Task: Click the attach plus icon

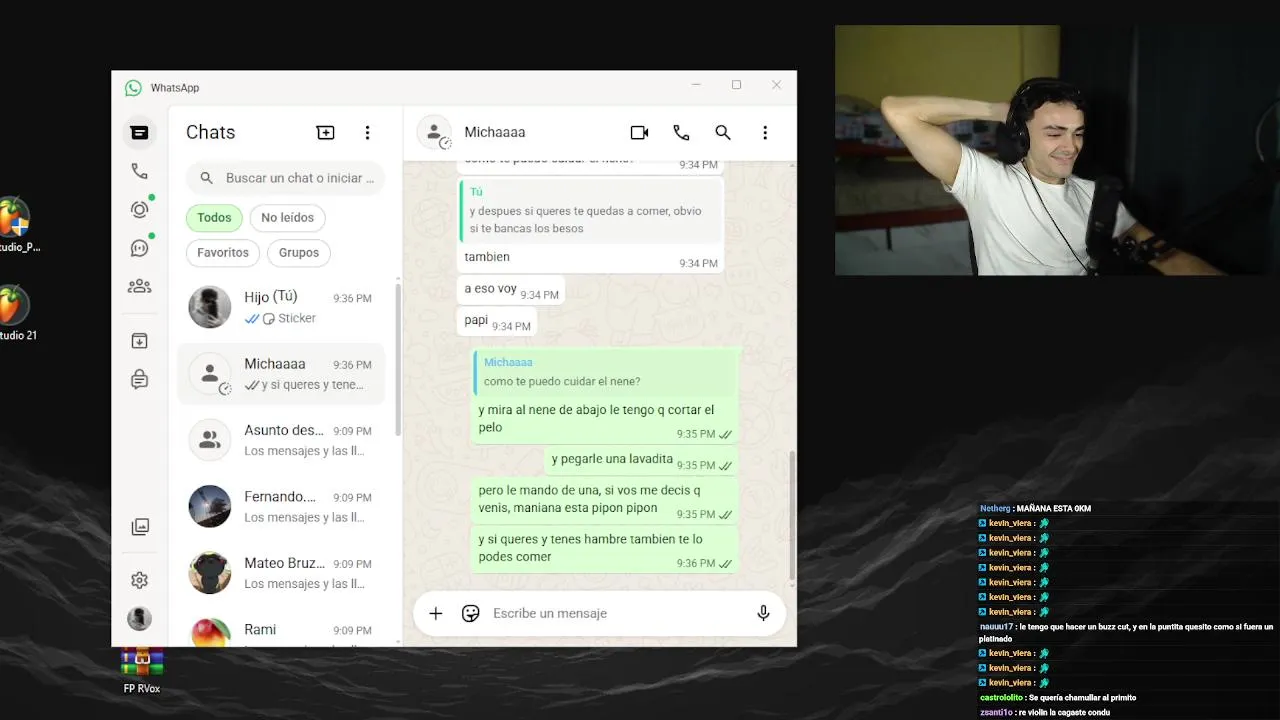Action: click(x=436, y=613)
